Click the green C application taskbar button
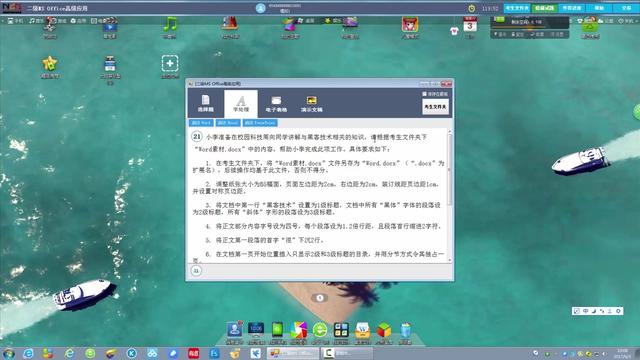Image resolution: width=640 pixels, height=360 pixels. pyautogui.click(x=347, y=353)
